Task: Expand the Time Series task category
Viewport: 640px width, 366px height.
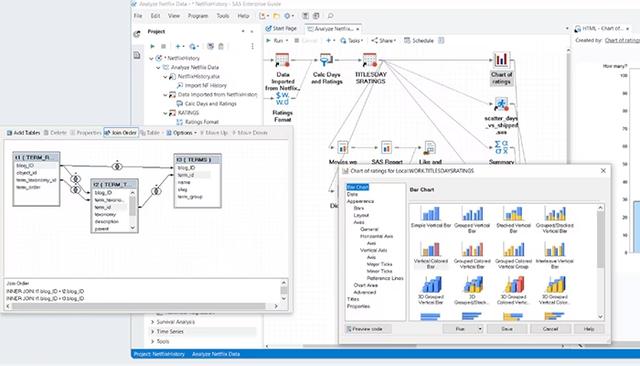Action: tap(153, 332)
